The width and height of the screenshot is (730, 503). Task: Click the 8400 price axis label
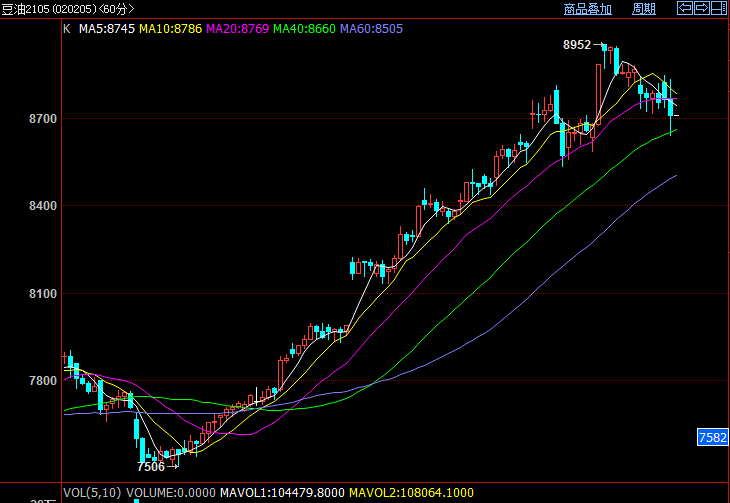coord(43,206)
